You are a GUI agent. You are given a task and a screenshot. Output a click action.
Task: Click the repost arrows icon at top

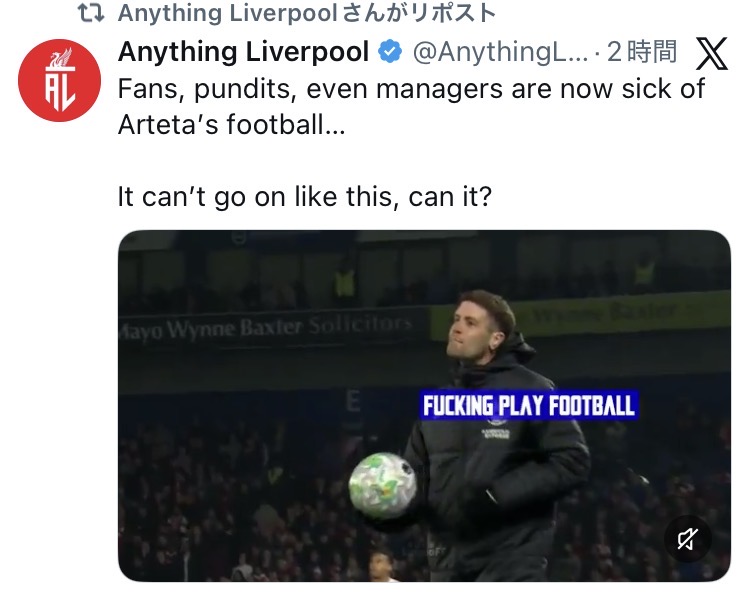coord(91,13)
